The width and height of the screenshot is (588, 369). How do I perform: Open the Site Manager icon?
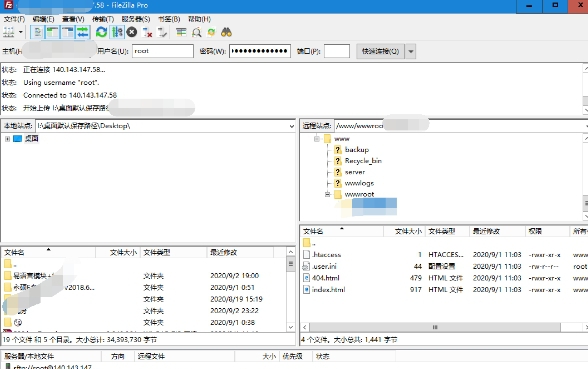[x=8, y=32]
